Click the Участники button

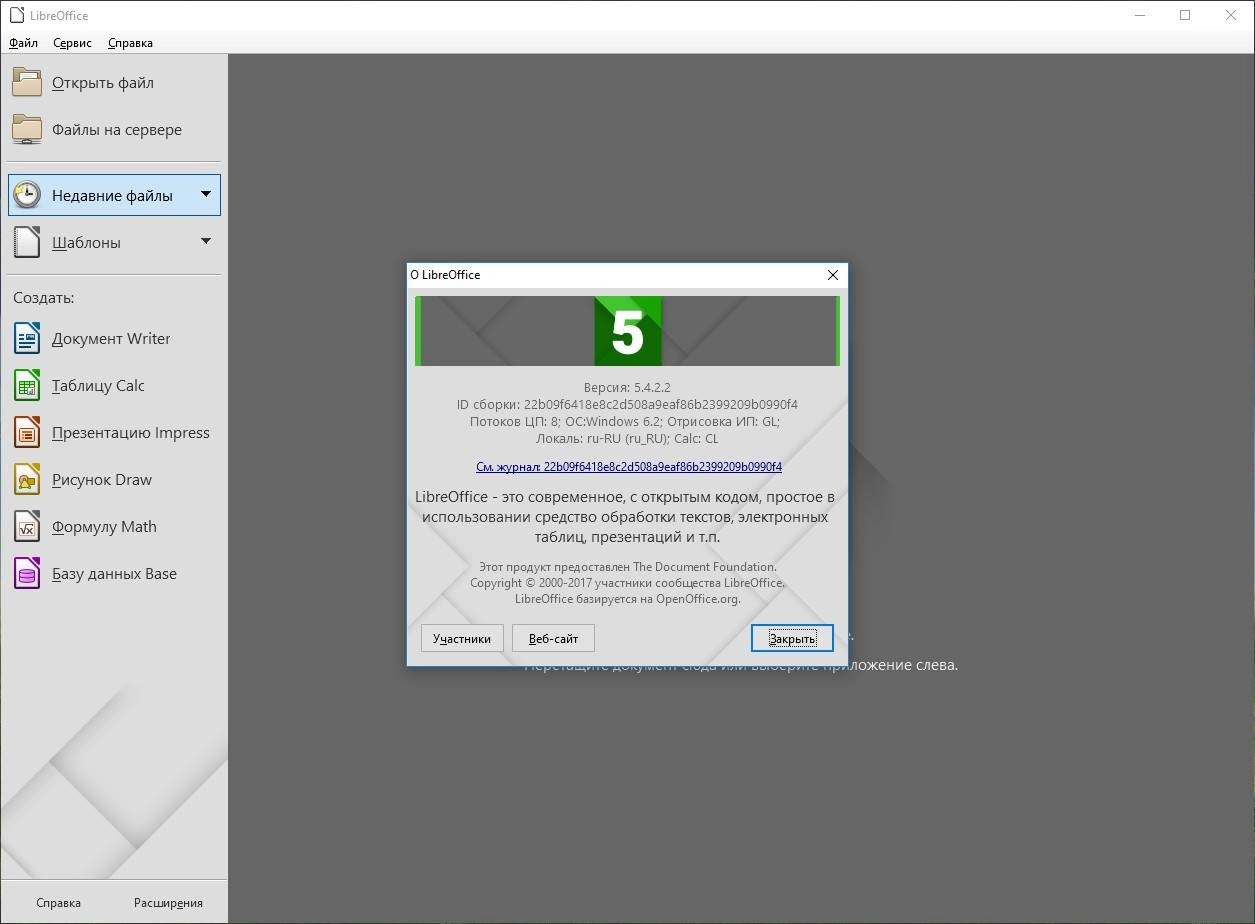[462, 638]
